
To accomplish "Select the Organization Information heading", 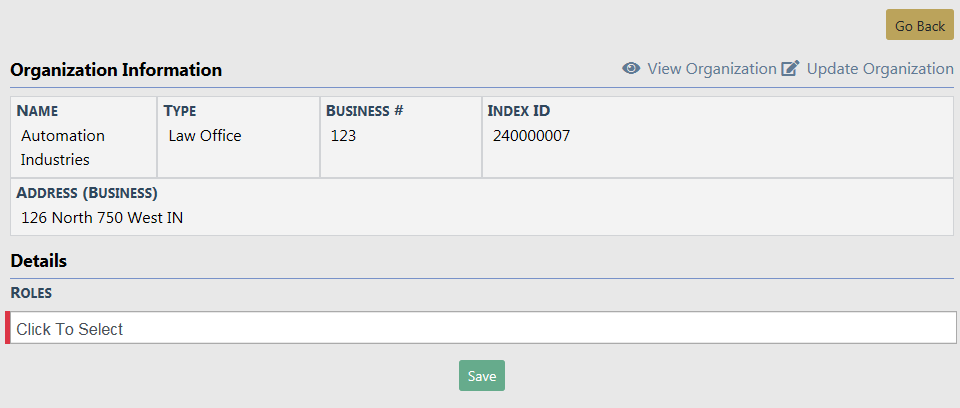I will click(116, 70).
